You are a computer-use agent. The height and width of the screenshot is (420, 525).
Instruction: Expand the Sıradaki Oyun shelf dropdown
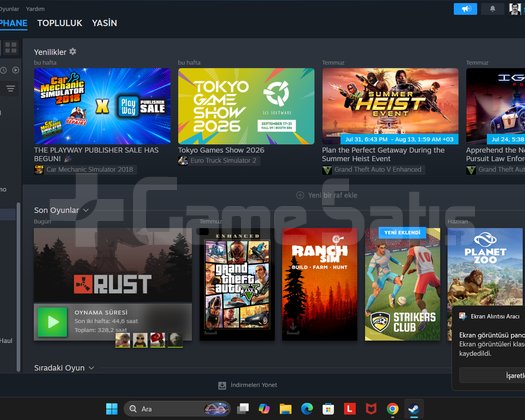click(x=91, y=368)
